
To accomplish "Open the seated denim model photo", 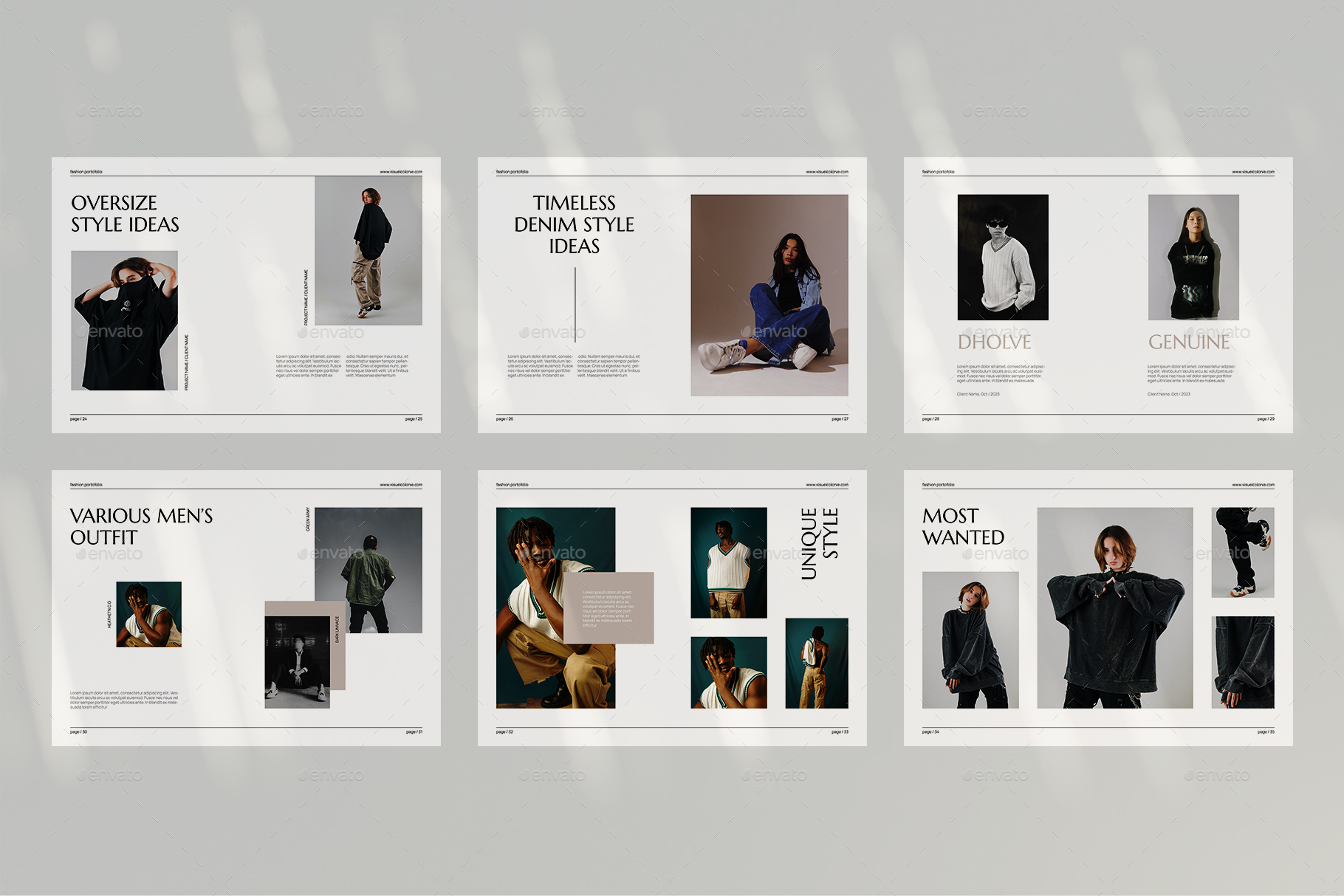I will point(770,292).
